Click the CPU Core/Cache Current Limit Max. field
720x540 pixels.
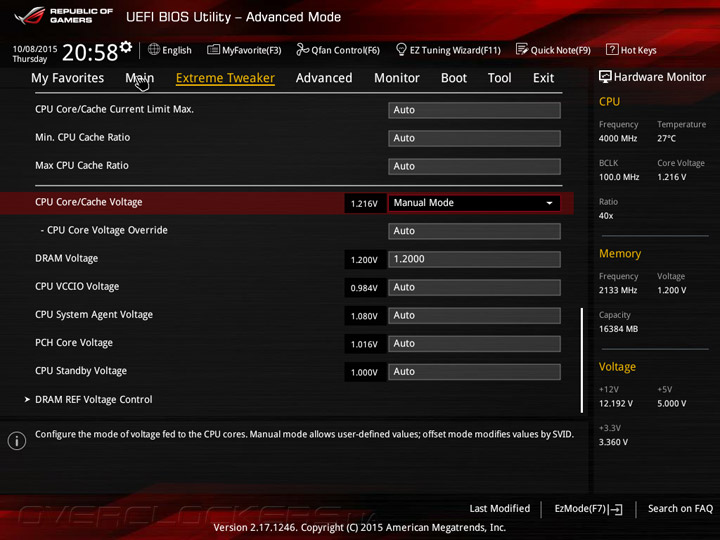[474, 110]
